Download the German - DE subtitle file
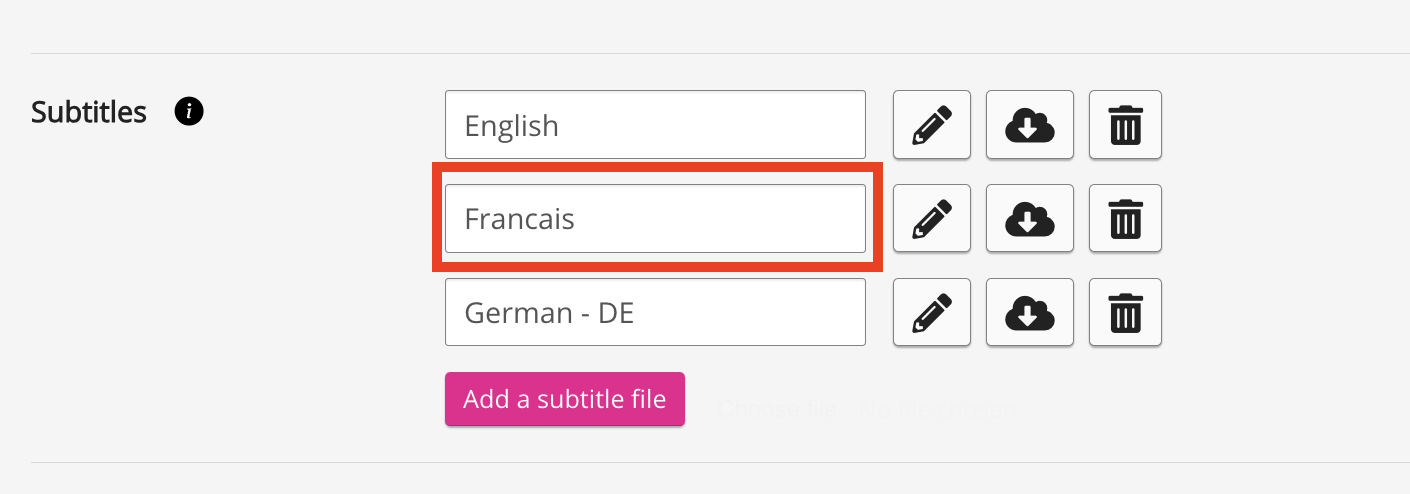Image resolution: width=1410 pixels, height=494 pixels. click(x=1029, y=312)
